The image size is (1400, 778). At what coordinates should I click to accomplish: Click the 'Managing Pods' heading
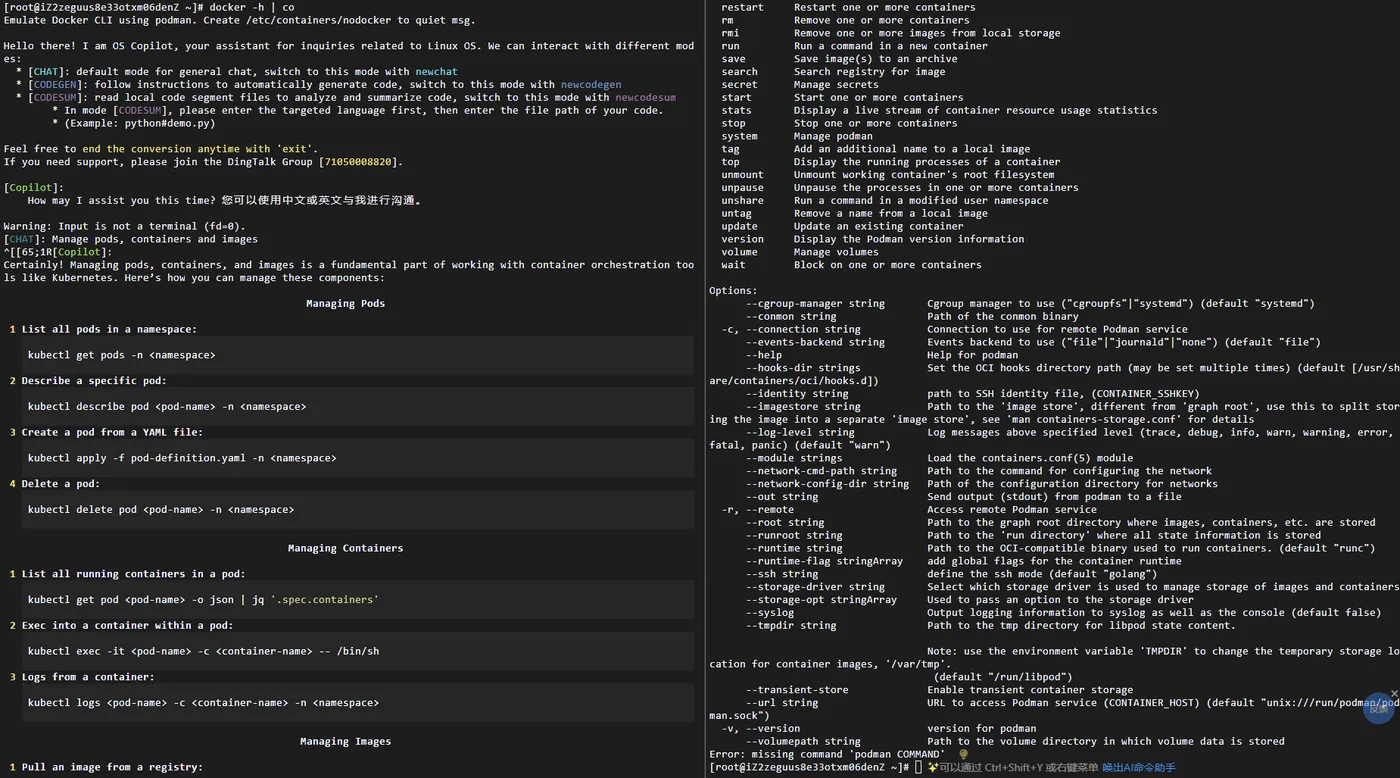(x=345, y=304)
